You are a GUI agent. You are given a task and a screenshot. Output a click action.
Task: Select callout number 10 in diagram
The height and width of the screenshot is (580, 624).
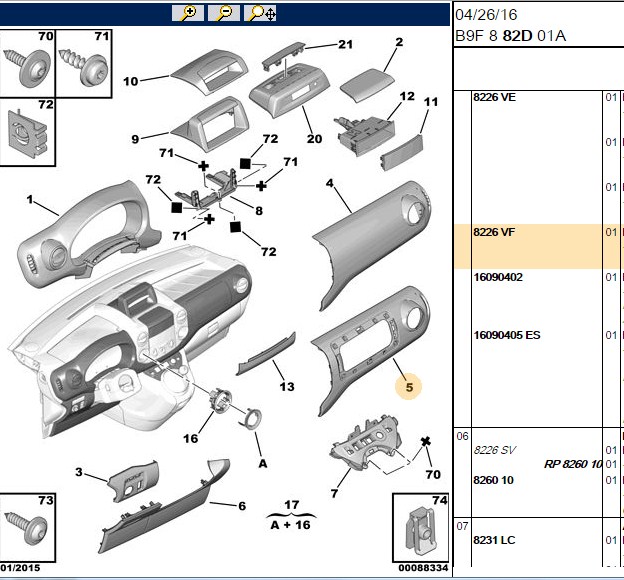pyautogui.click(x=131, y=82)
